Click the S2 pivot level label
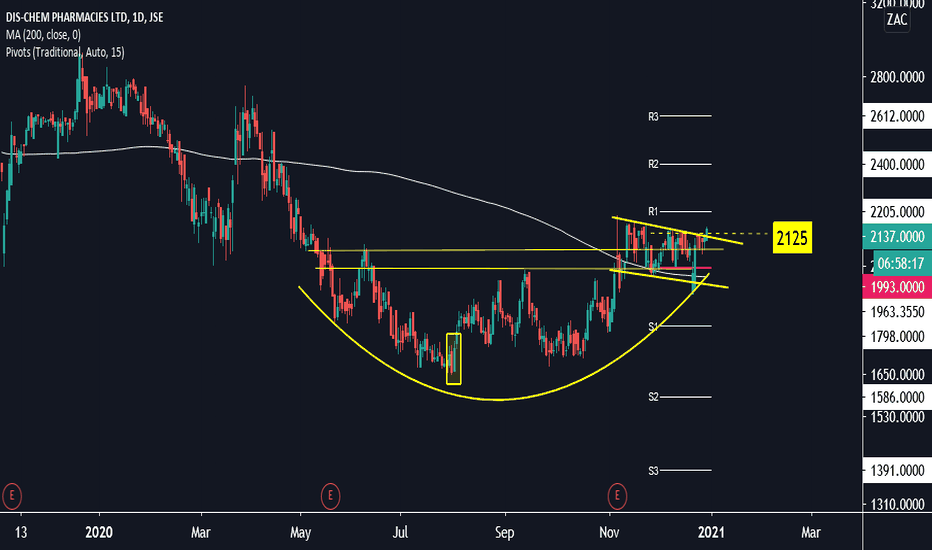 click(653, 397)
